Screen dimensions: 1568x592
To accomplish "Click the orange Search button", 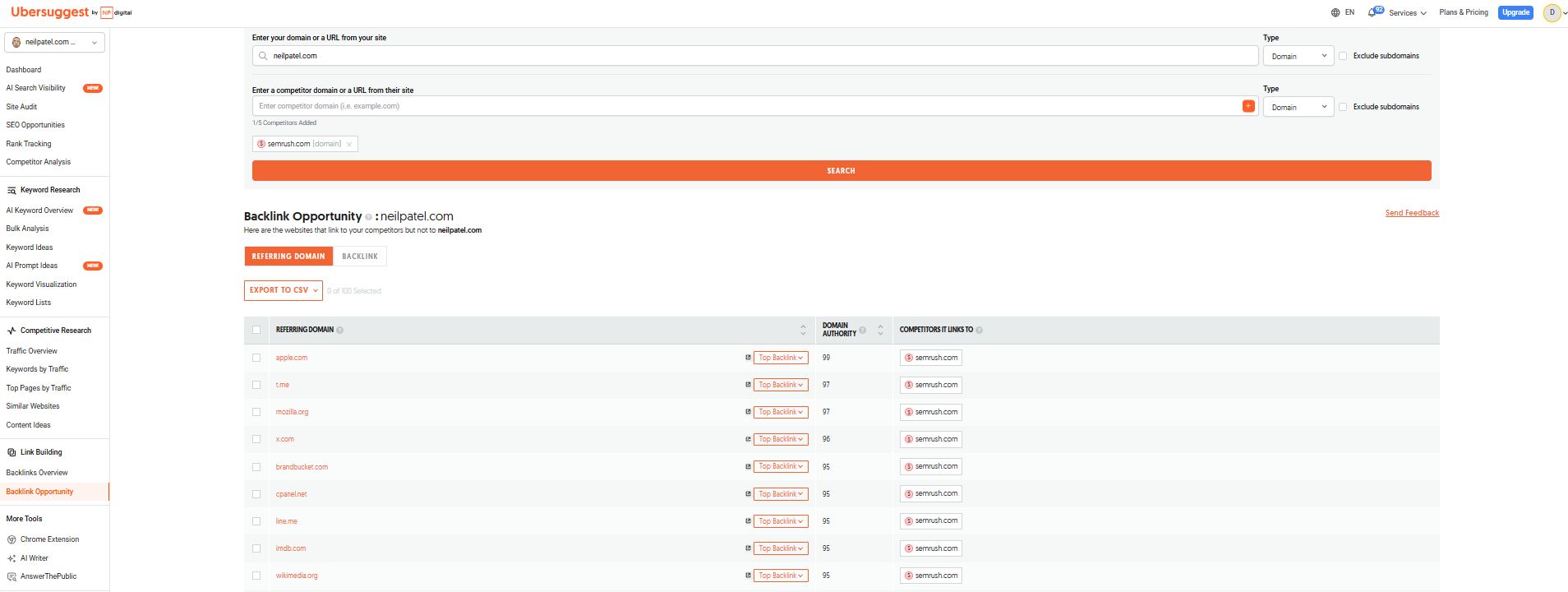I will tap(842, 170).
